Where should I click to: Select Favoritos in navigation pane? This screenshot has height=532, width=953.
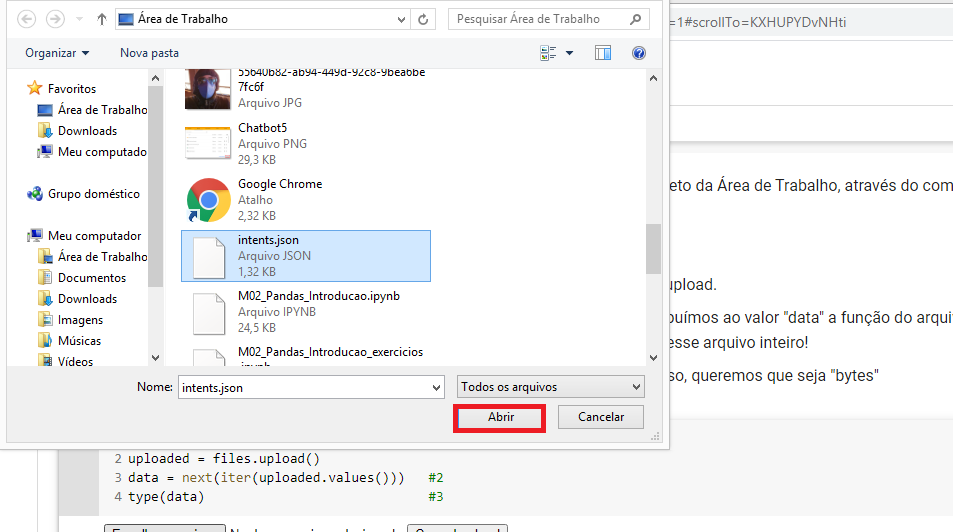click(62, 88)
